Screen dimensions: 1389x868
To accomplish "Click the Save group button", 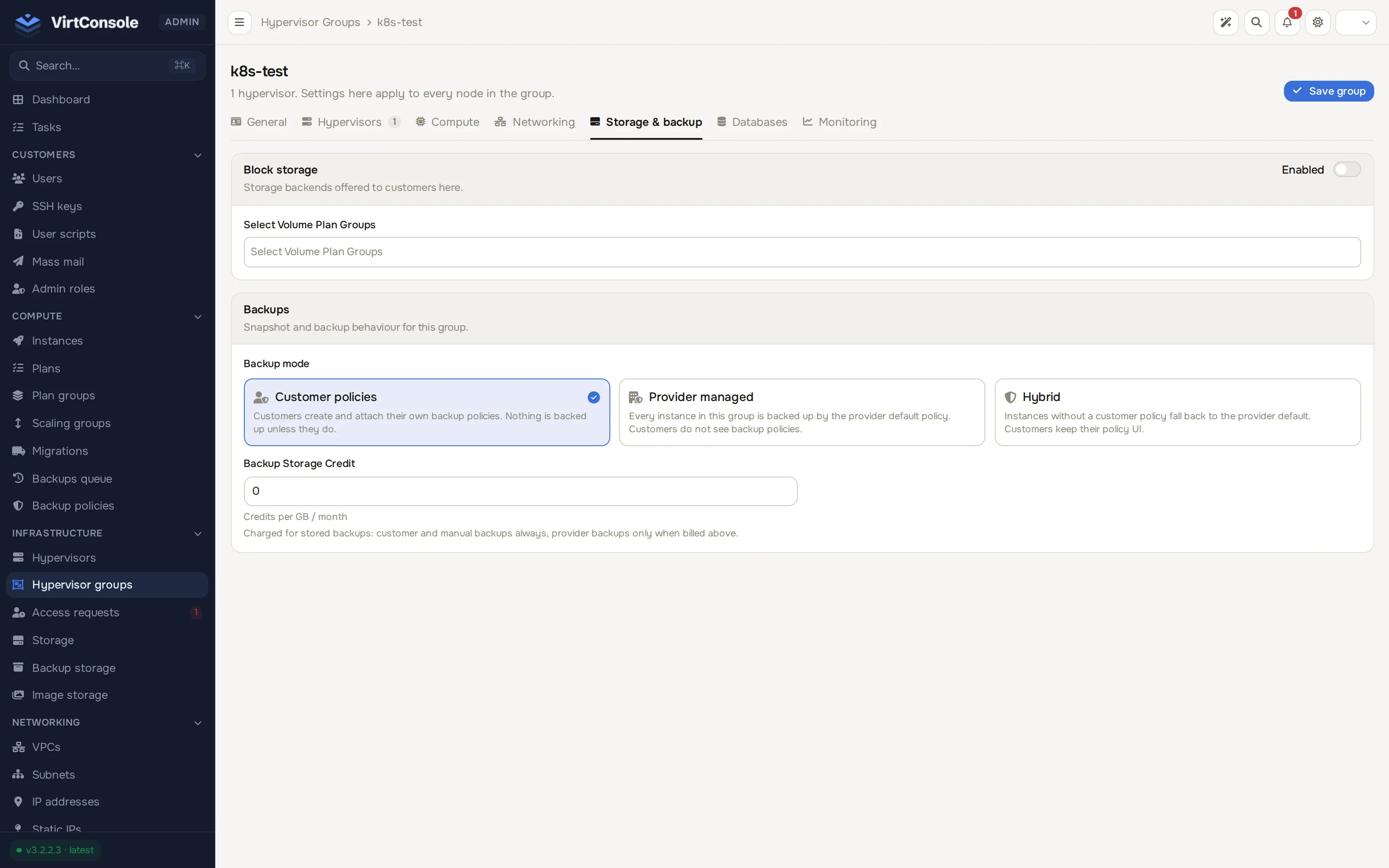I will 1328,91.
